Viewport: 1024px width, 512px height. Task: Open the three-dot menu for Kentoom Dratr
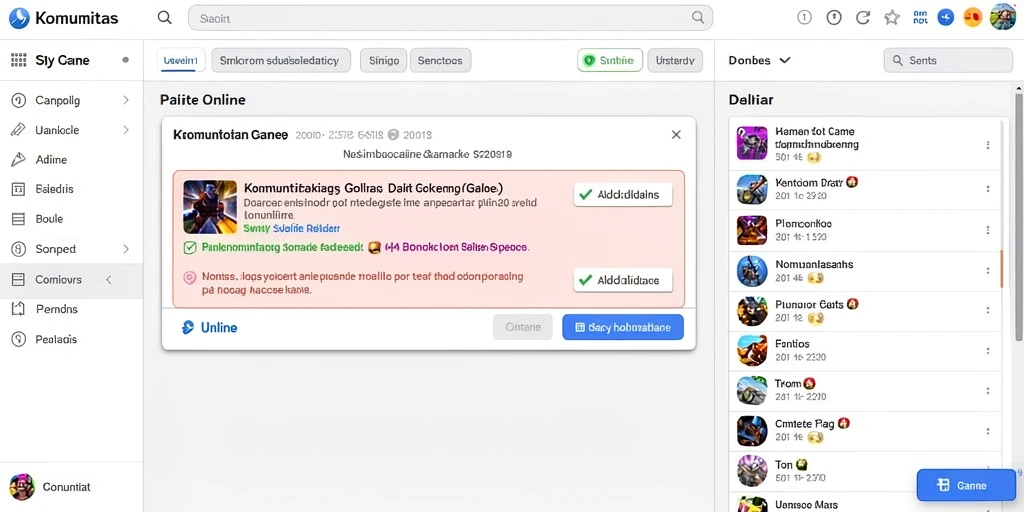point(987,189)
